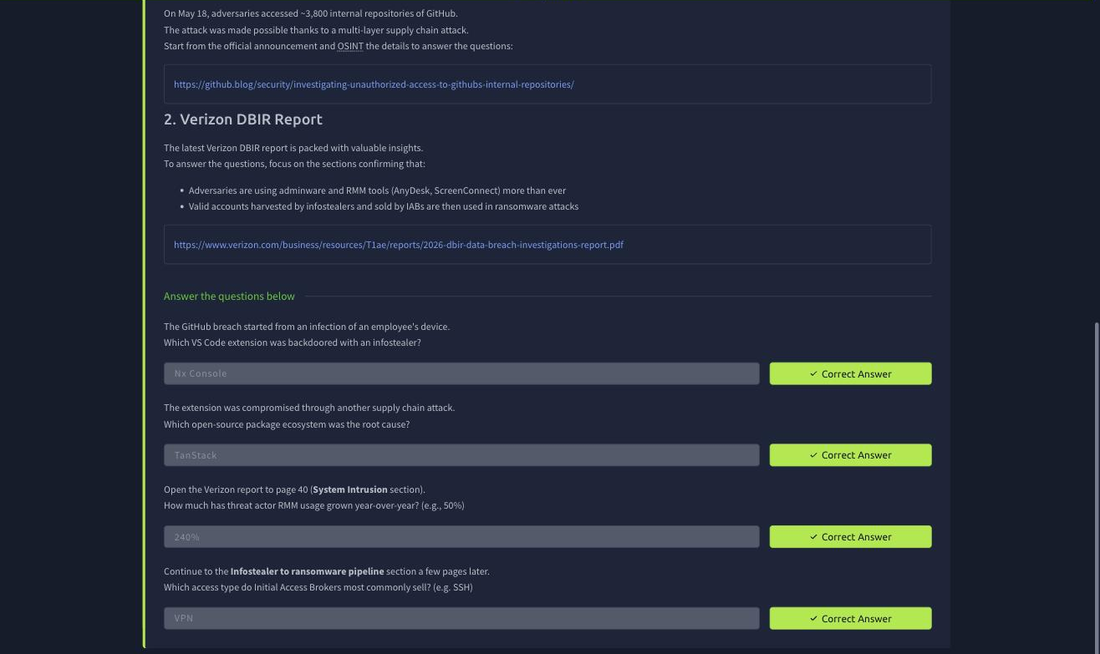Screen dimensions: 1100x654
Task: Click 'Infostealer to ransomware pipeline' bold text
Action: point(307,571)
